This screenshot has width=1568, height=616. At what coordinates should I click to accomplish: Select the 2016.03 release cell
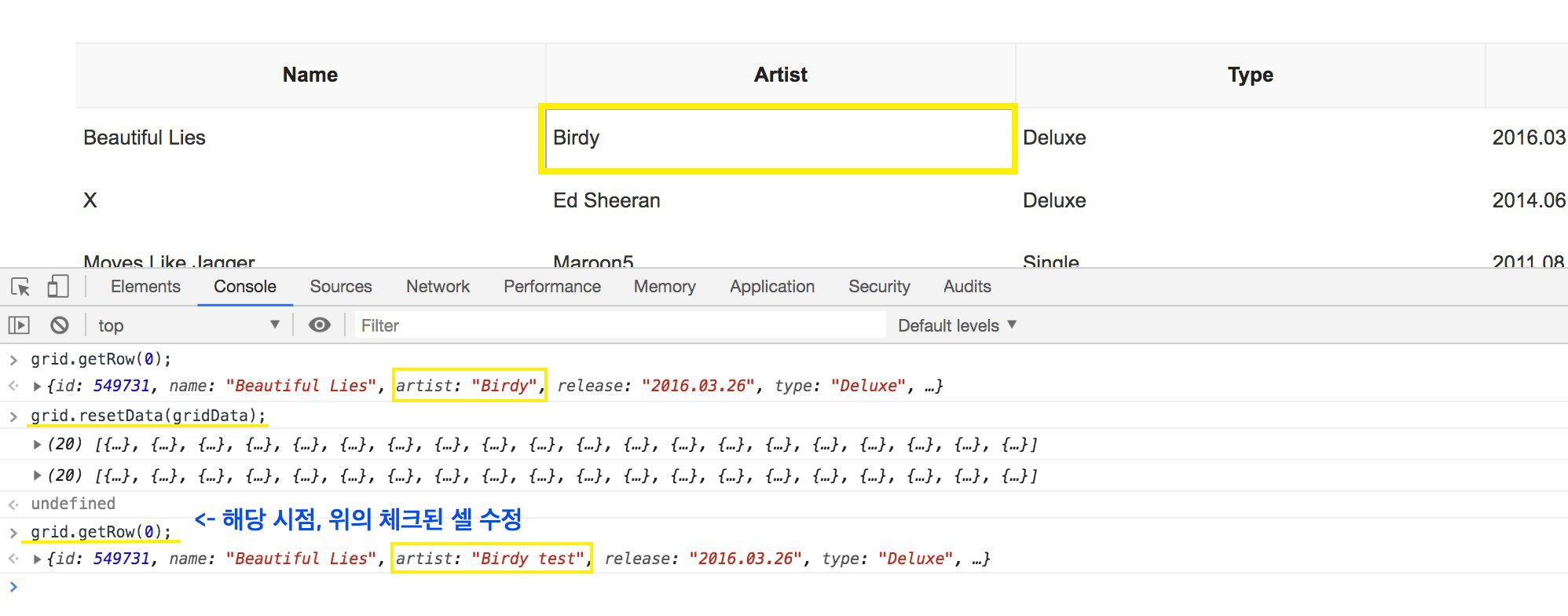(x=1527, y=138)
